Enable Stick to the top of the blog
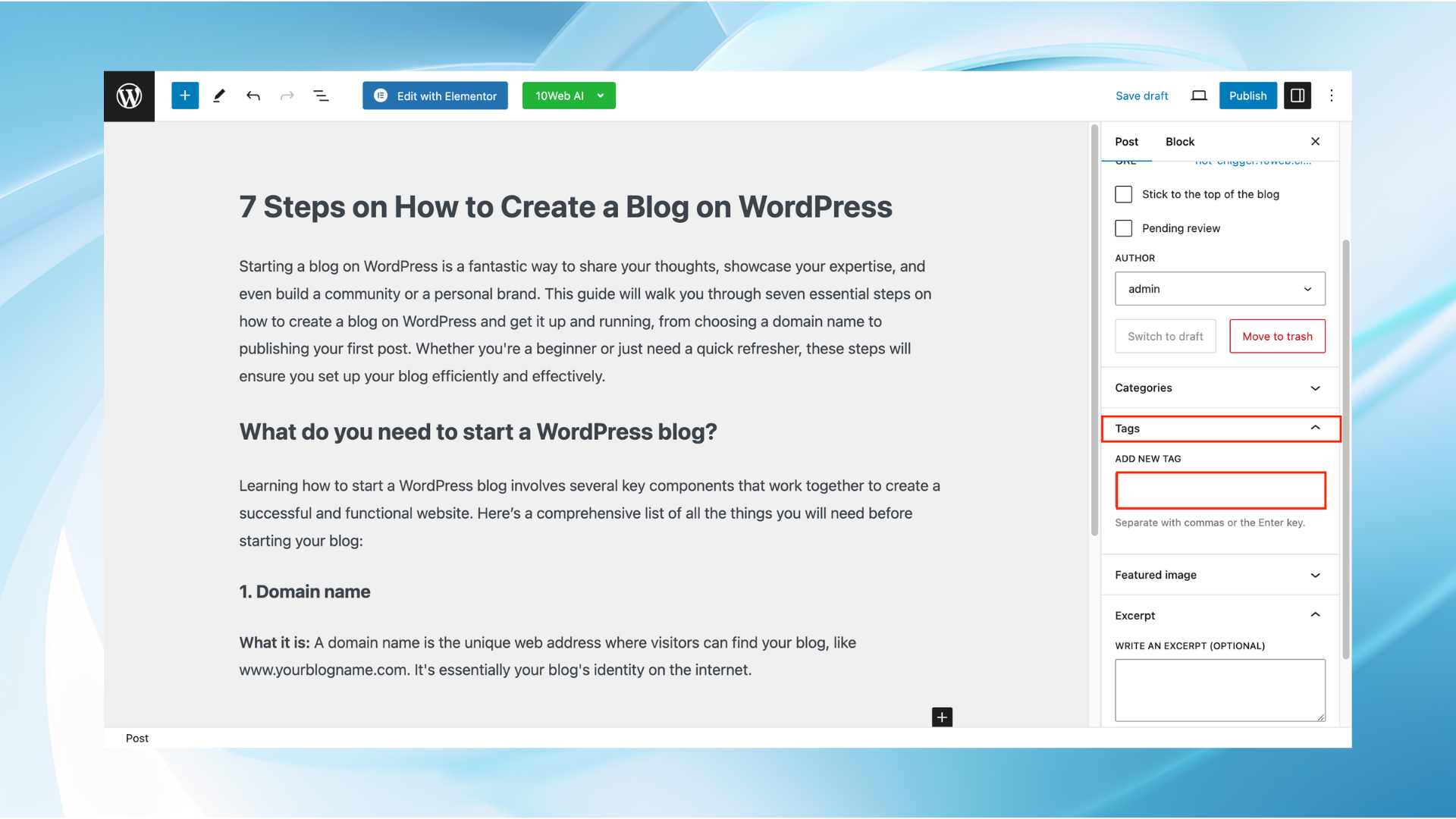Image resolution: width=1456 pixels, height=819 pixels. point(1124,194)
